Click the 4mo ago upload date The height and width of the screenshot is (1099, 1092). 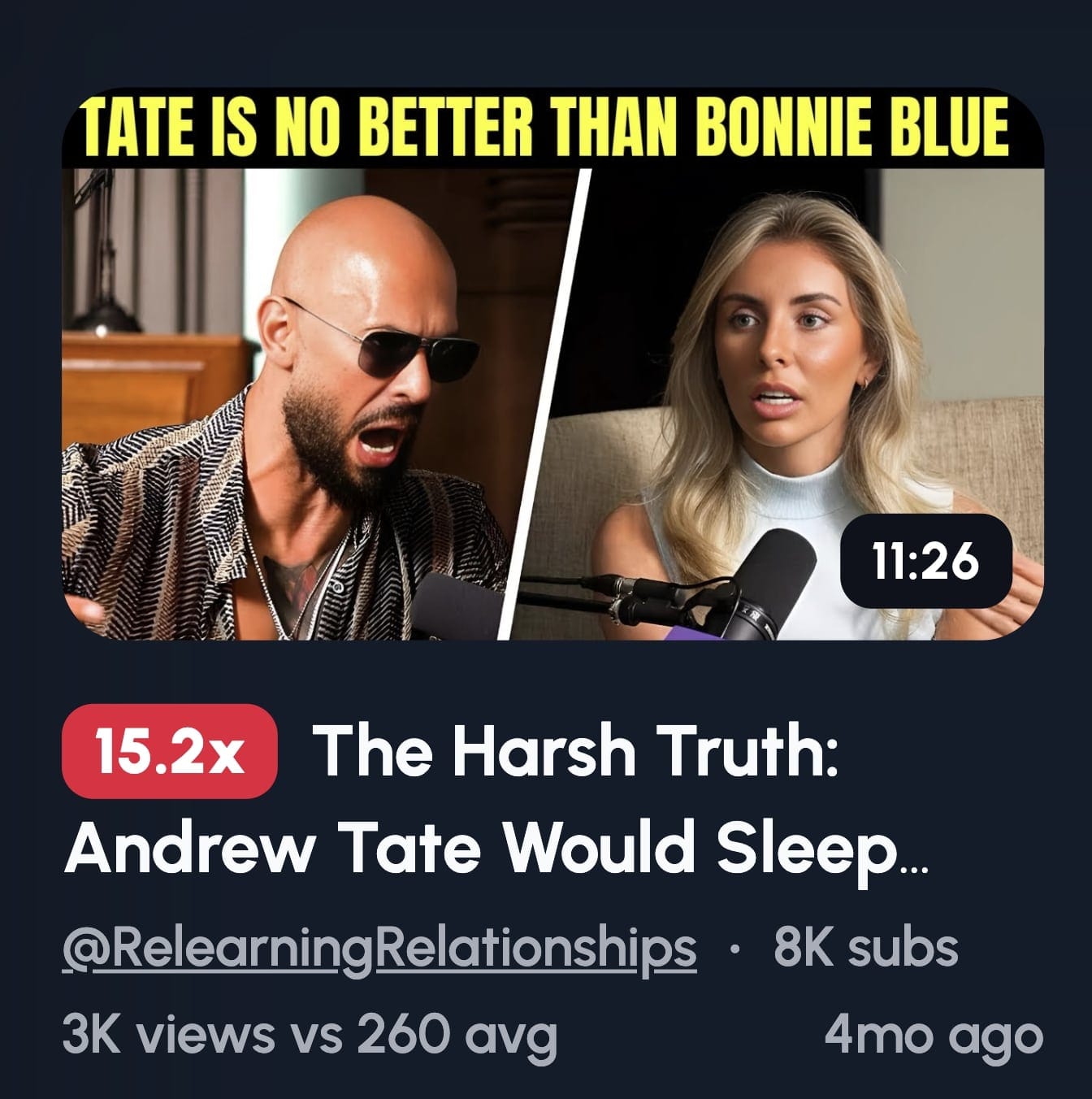coord(934,1036)
